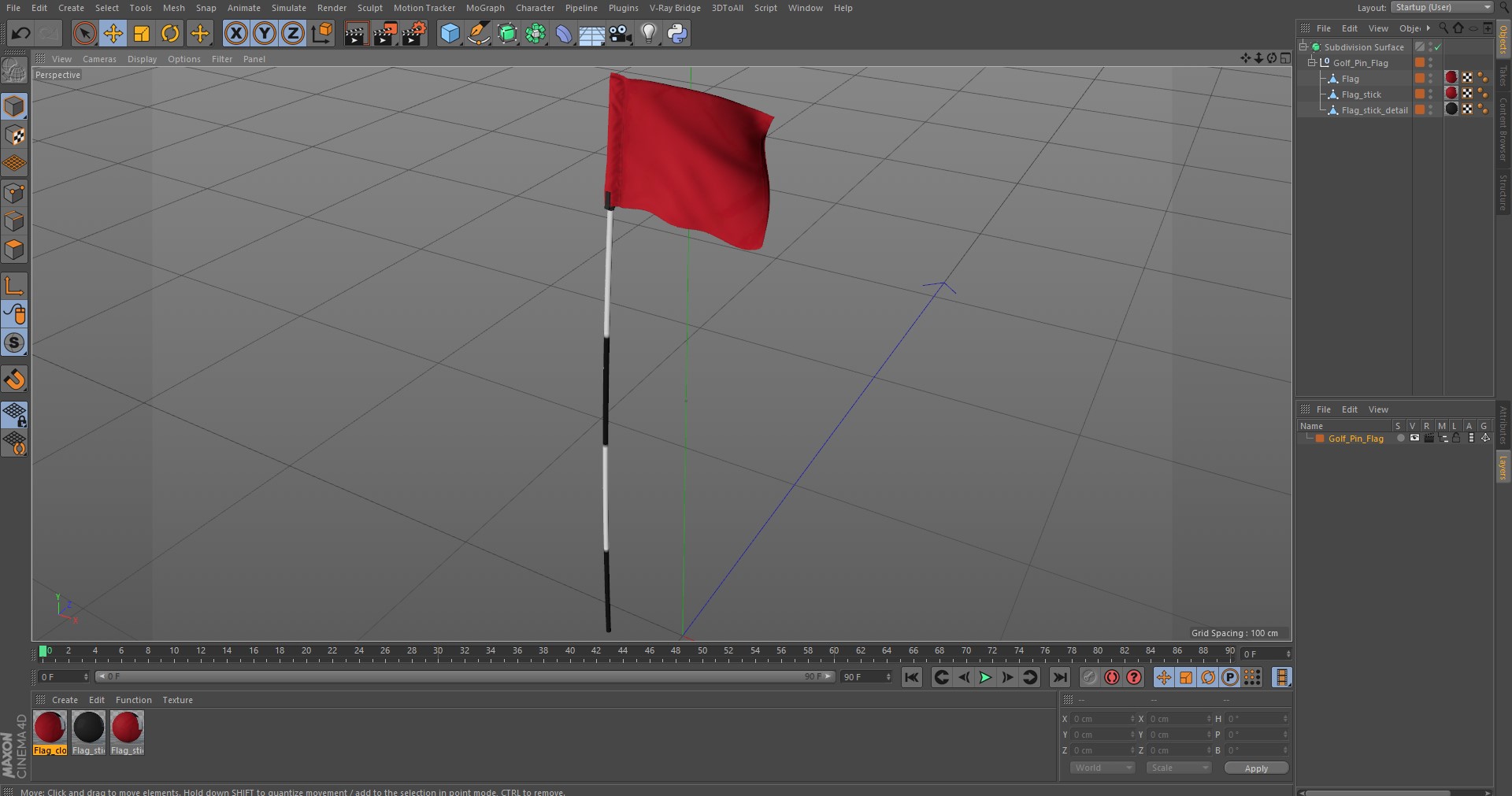The height and width of the screenshot is (796, 1512).
Task: Open the Character menu
Action: pyautogui.click(x=535, y=8)
